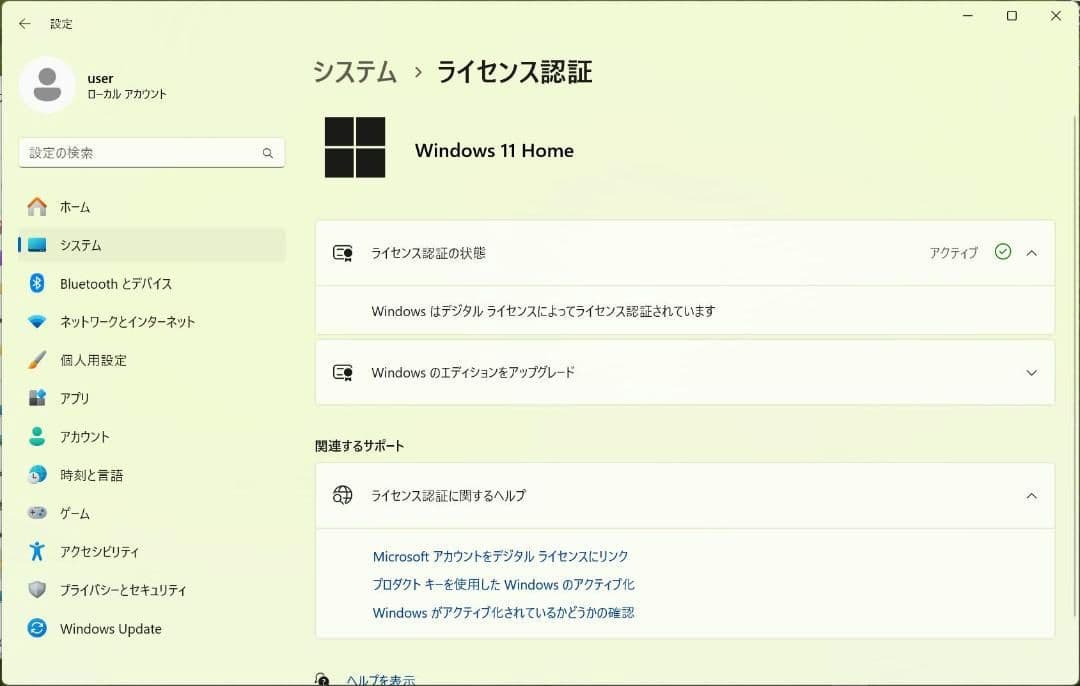Click the Windows 11 Home edition title
Viewport: 1080px width, 686px height.
[494, 150]
